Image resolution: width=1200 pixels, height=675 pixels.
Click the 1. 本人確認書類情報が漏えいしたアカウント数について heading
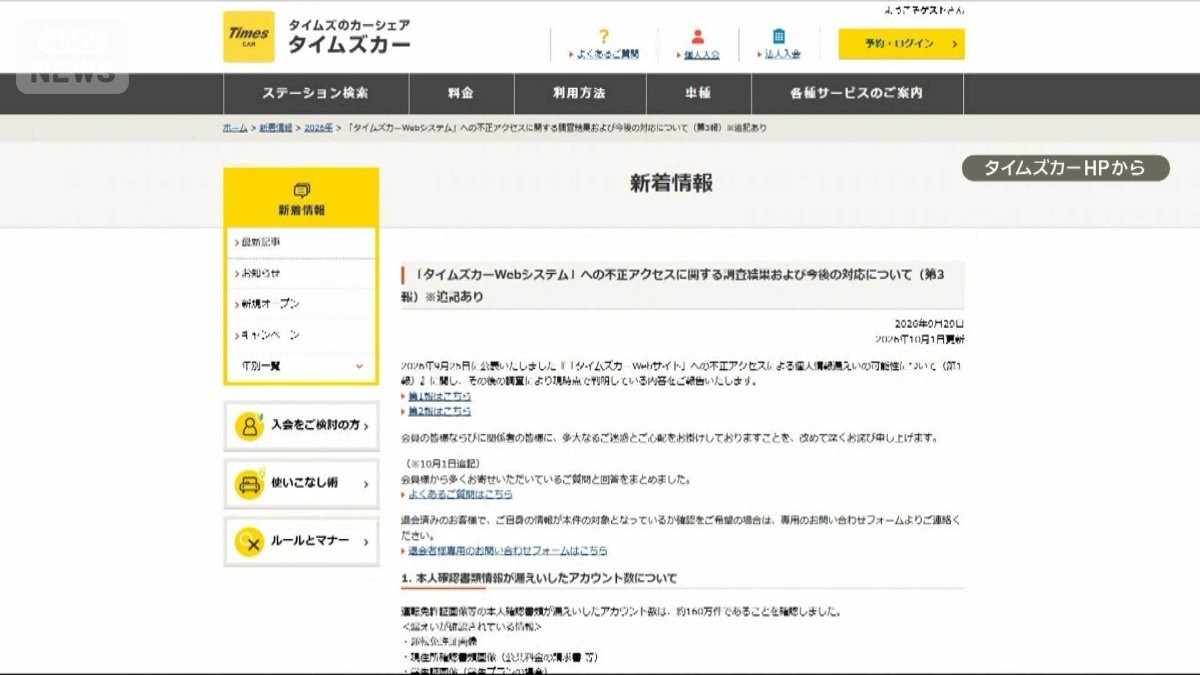click(539, 578)
